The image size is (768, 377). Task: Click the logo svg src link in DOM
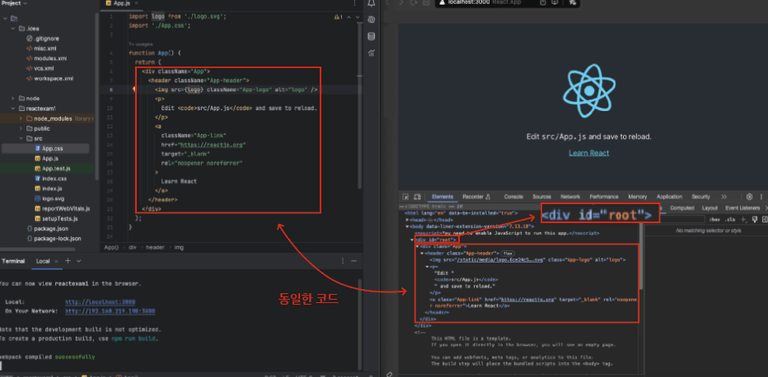click(x=499, y=259)
